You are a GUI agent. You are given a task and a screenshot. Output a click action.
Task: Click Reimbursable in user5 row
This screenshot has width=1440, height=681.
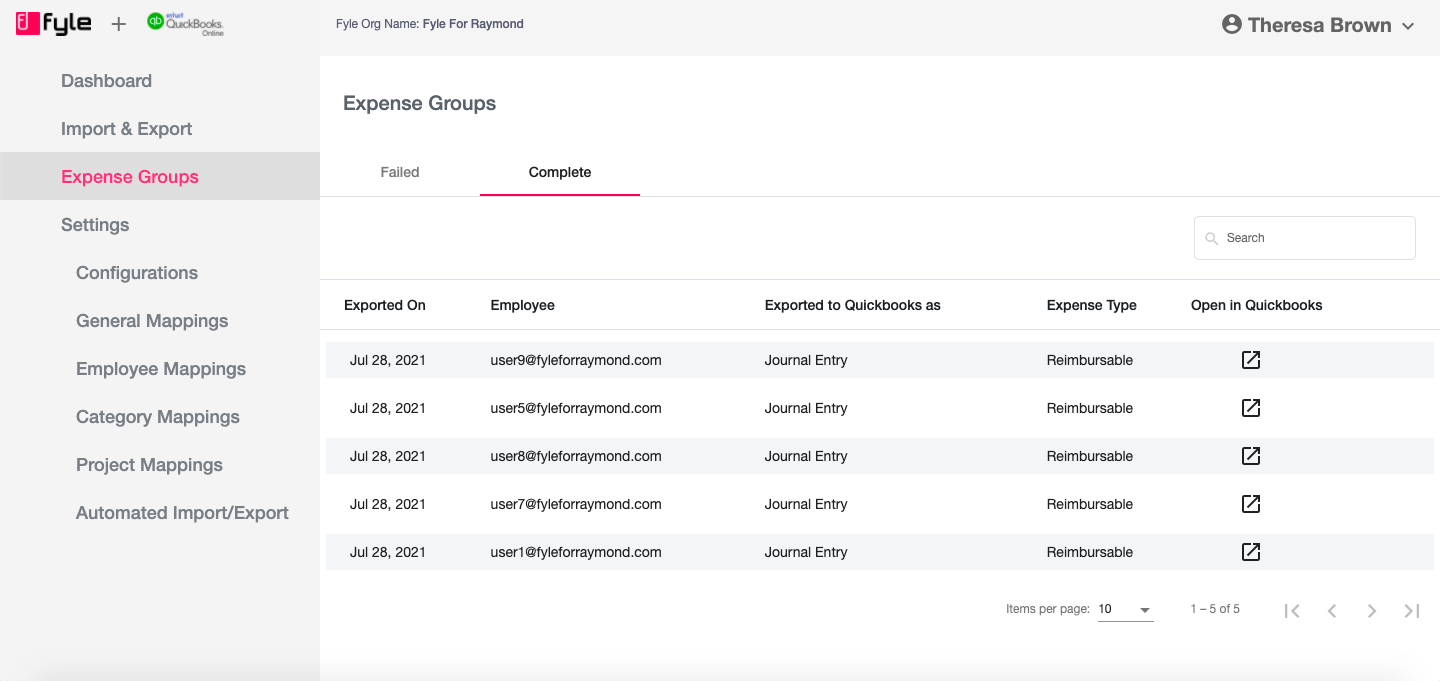pyautogui.click(x=1090, y=408)
